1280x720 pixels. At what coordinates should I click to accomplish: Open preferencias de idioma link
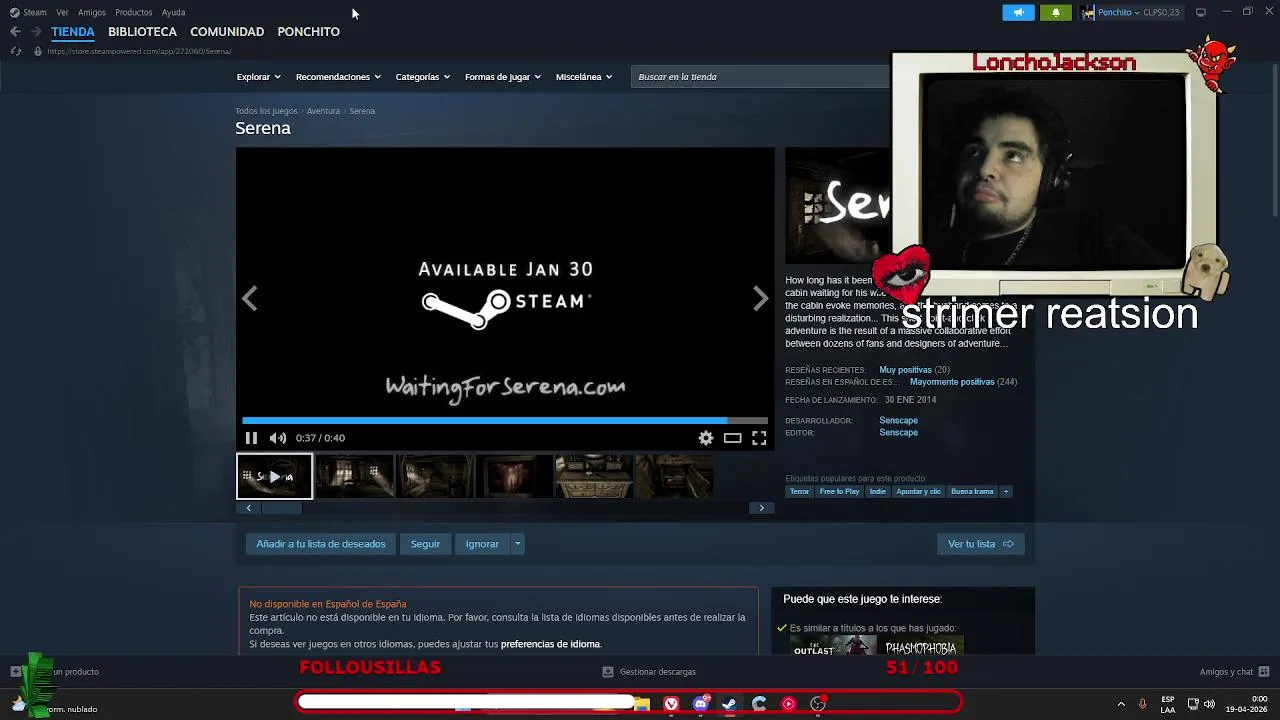point(550,645)
